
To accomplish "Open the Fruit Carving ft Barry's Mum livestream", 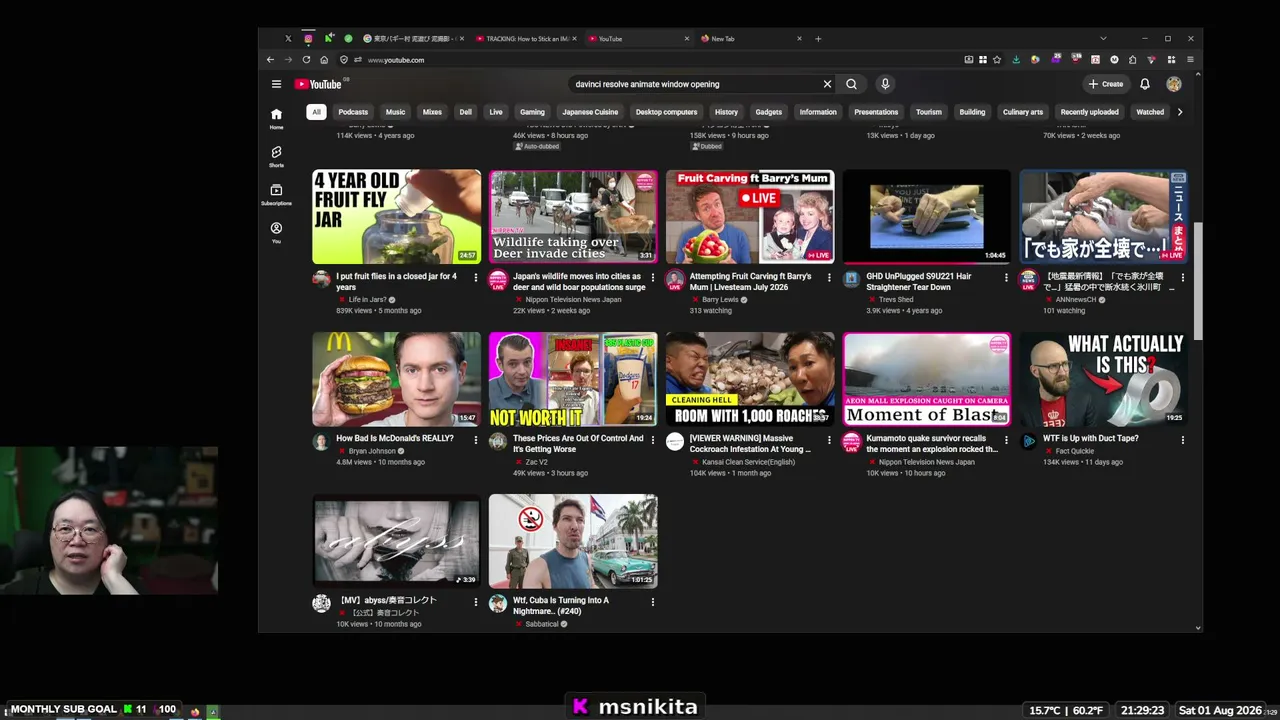I will (750, 217).
